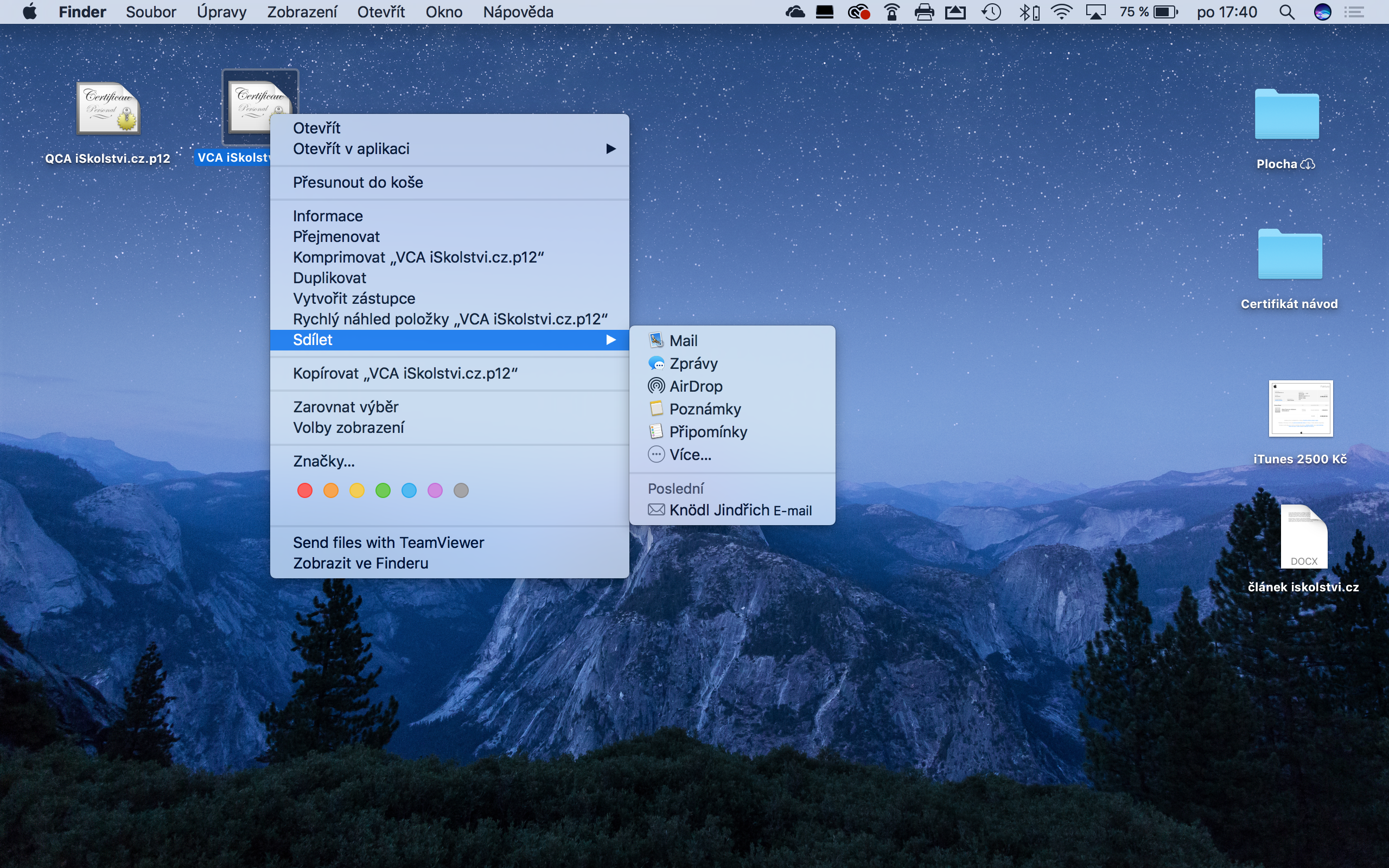Open the Siri icon in menu bar

point(1322,12)
